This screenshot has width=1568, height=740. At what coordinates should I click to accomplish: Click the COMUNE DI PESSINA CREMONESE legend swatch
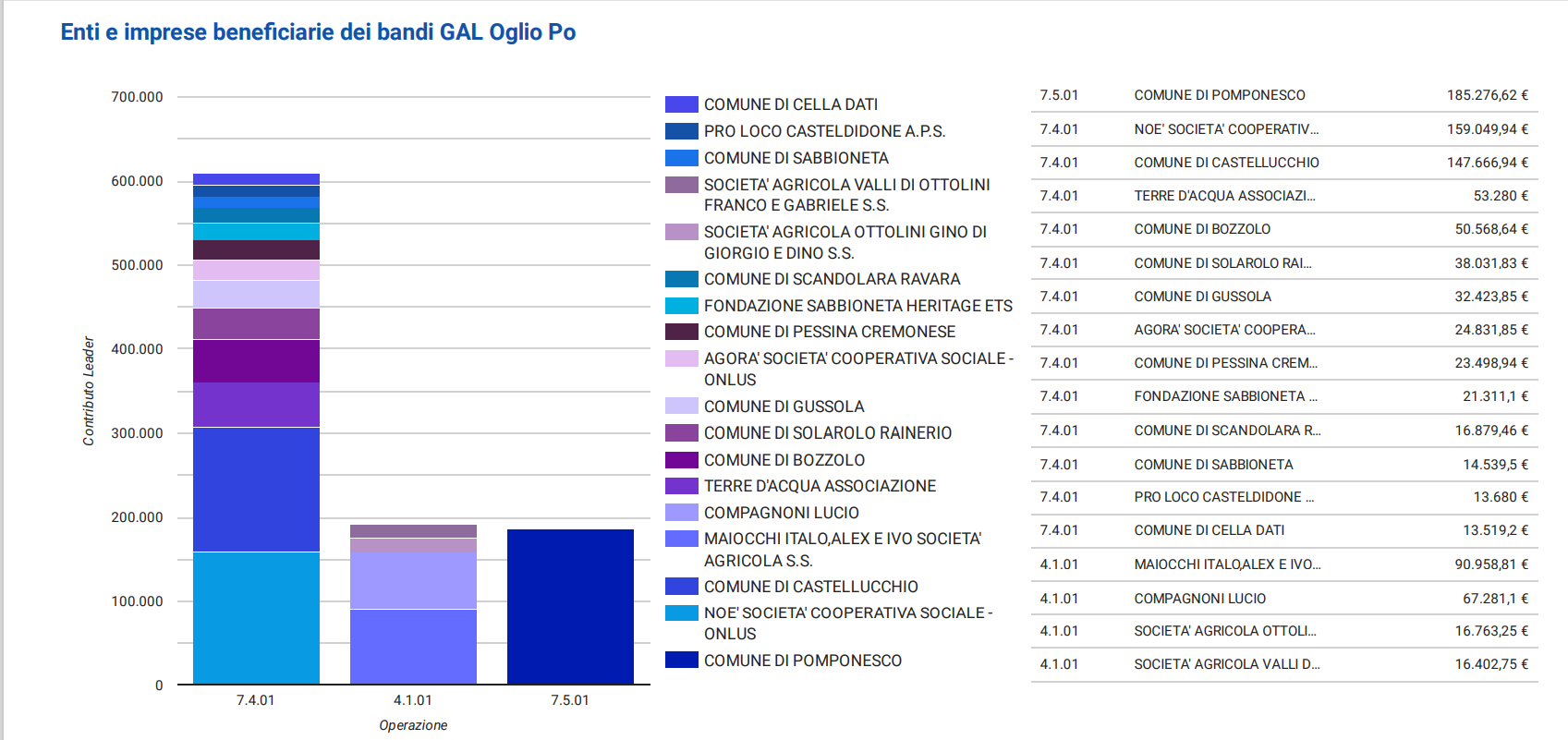tap(681, 332)
